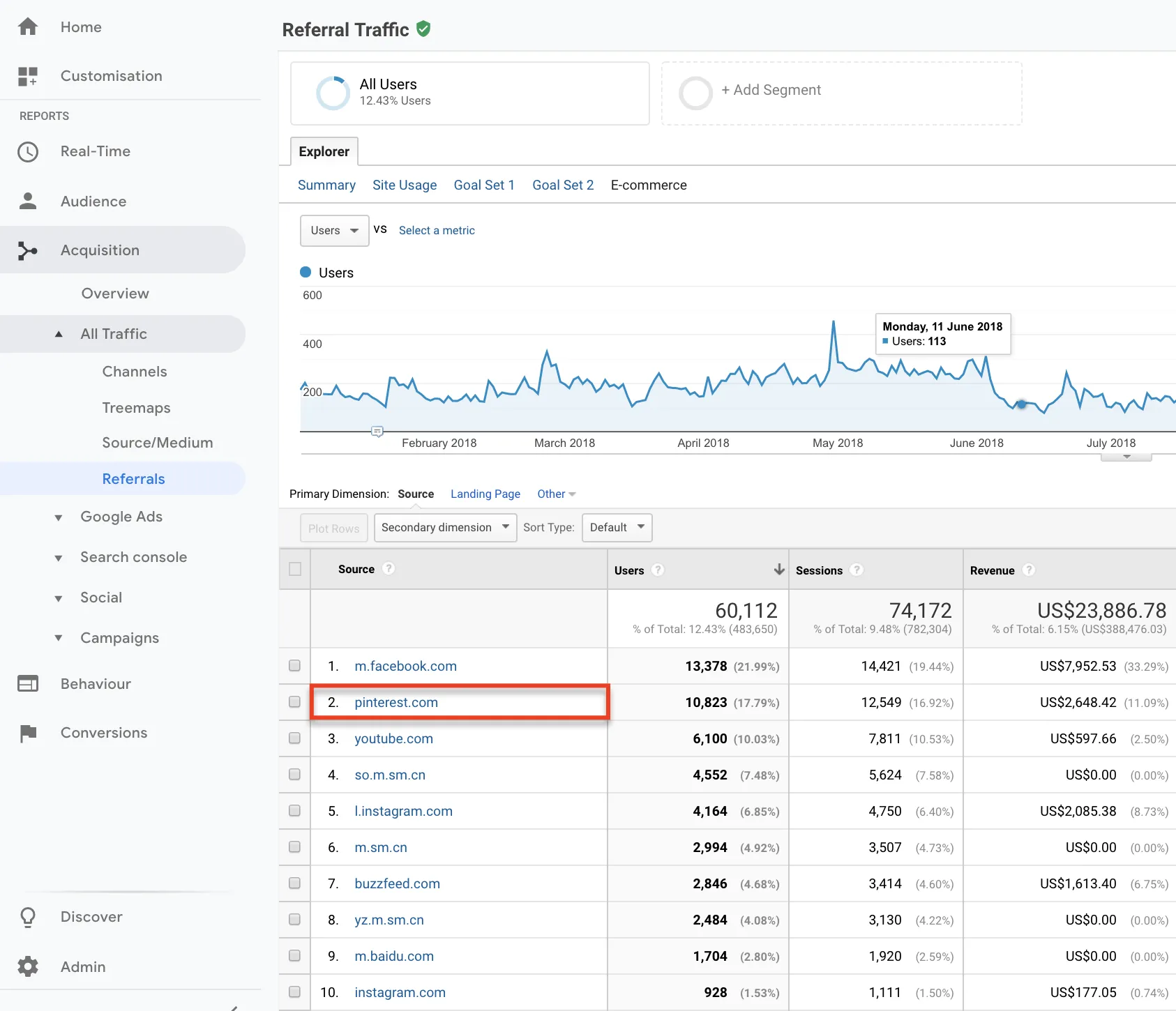Click the chart timeline expand handle
Screen dimensions: 1176x1011
1126,457
